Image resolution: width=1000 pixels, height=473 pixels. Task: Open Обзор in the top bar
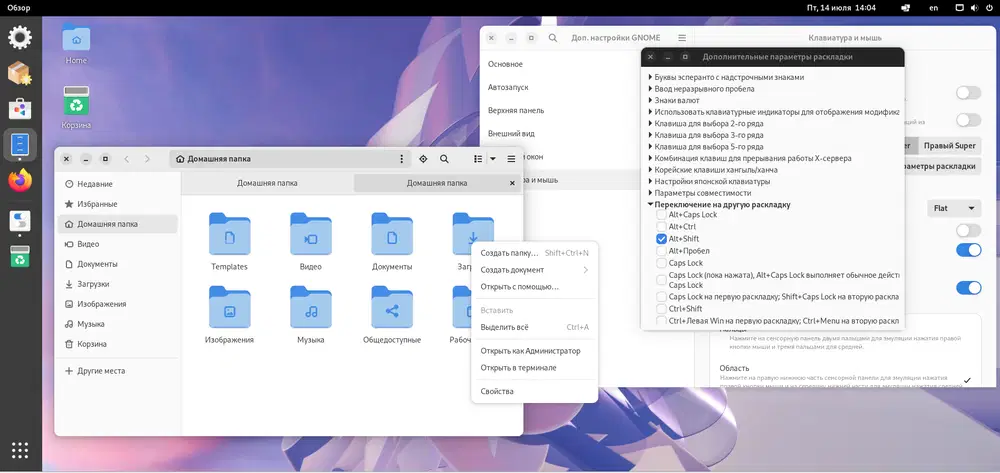point(18,8)
